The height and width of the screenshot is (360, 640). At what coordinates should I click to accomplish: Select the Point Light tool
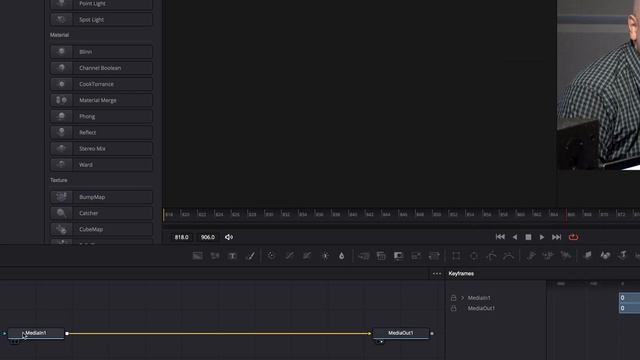point(101,4)
